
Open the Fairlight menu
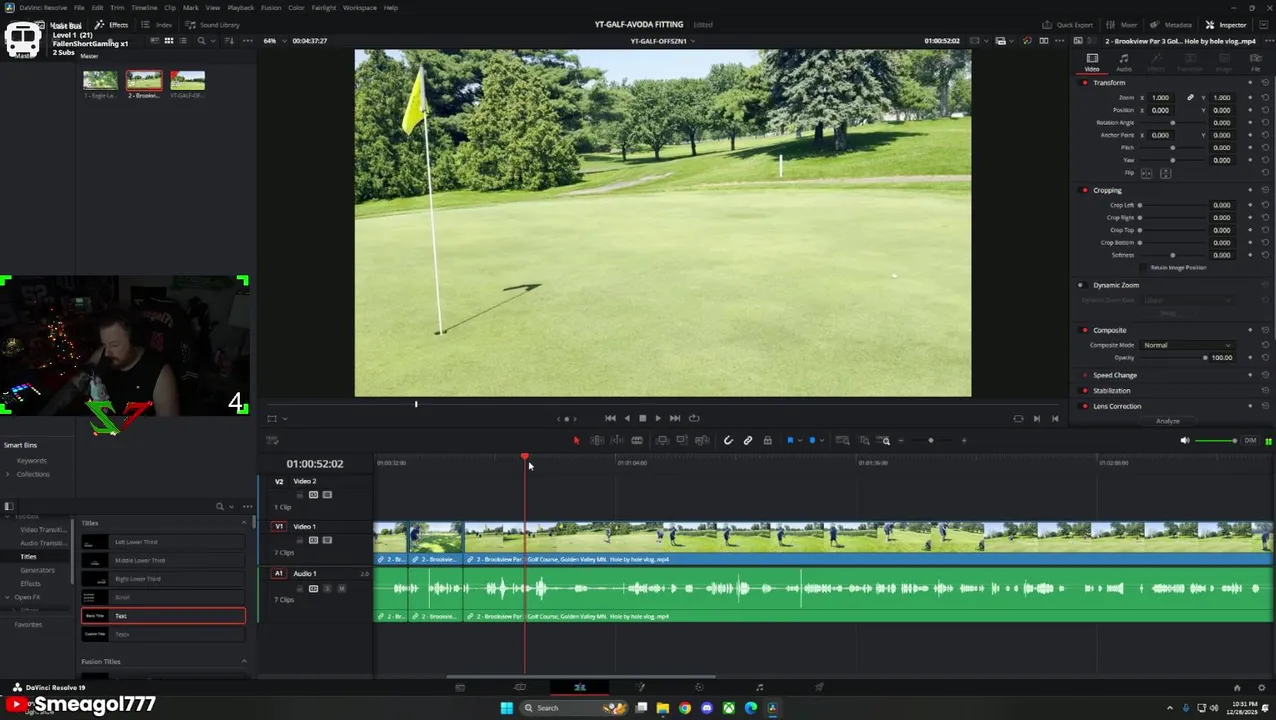click(323, 8)
